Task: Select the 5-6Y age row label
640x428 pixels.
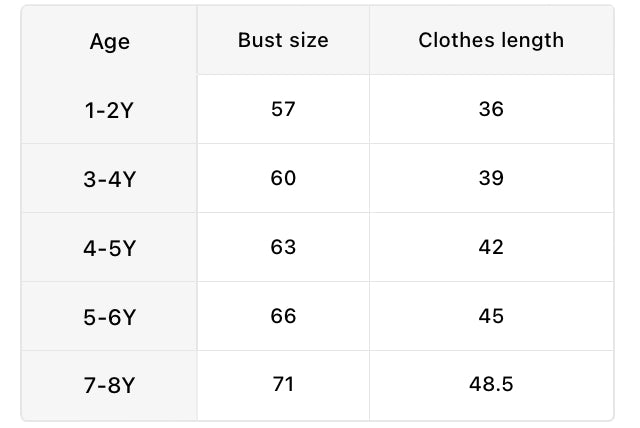Action: click(110, 317)
